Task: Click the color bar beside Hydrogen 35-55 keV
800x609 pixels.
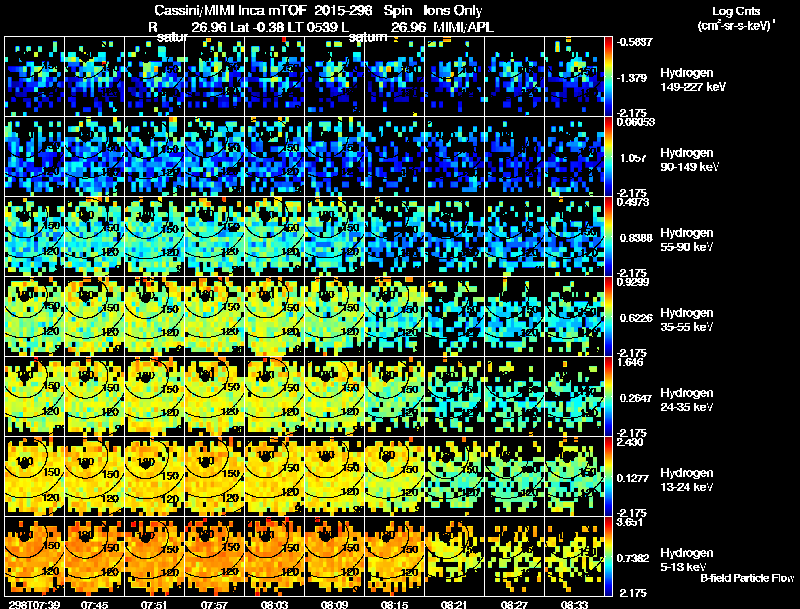Action: 608,317
